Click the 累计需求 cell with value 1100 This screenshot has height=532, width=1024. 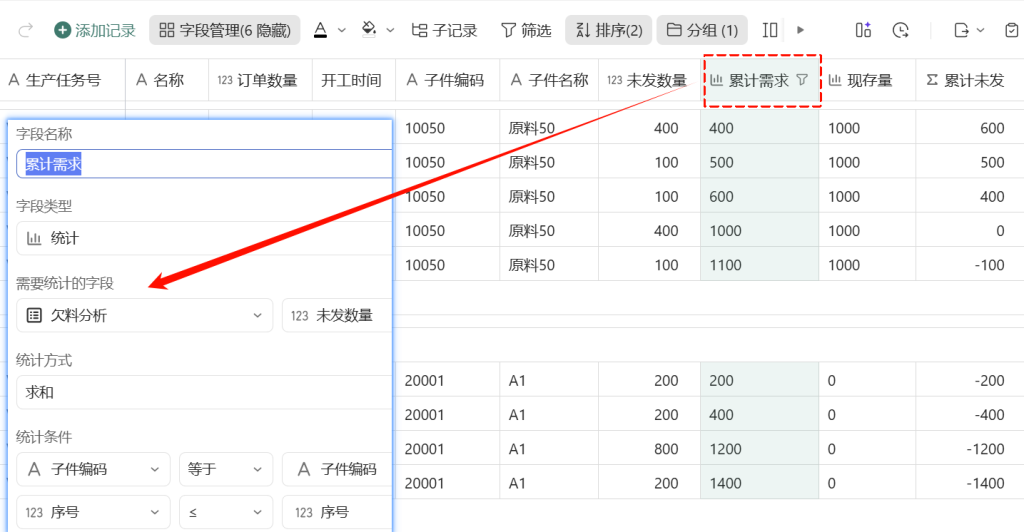760,264
